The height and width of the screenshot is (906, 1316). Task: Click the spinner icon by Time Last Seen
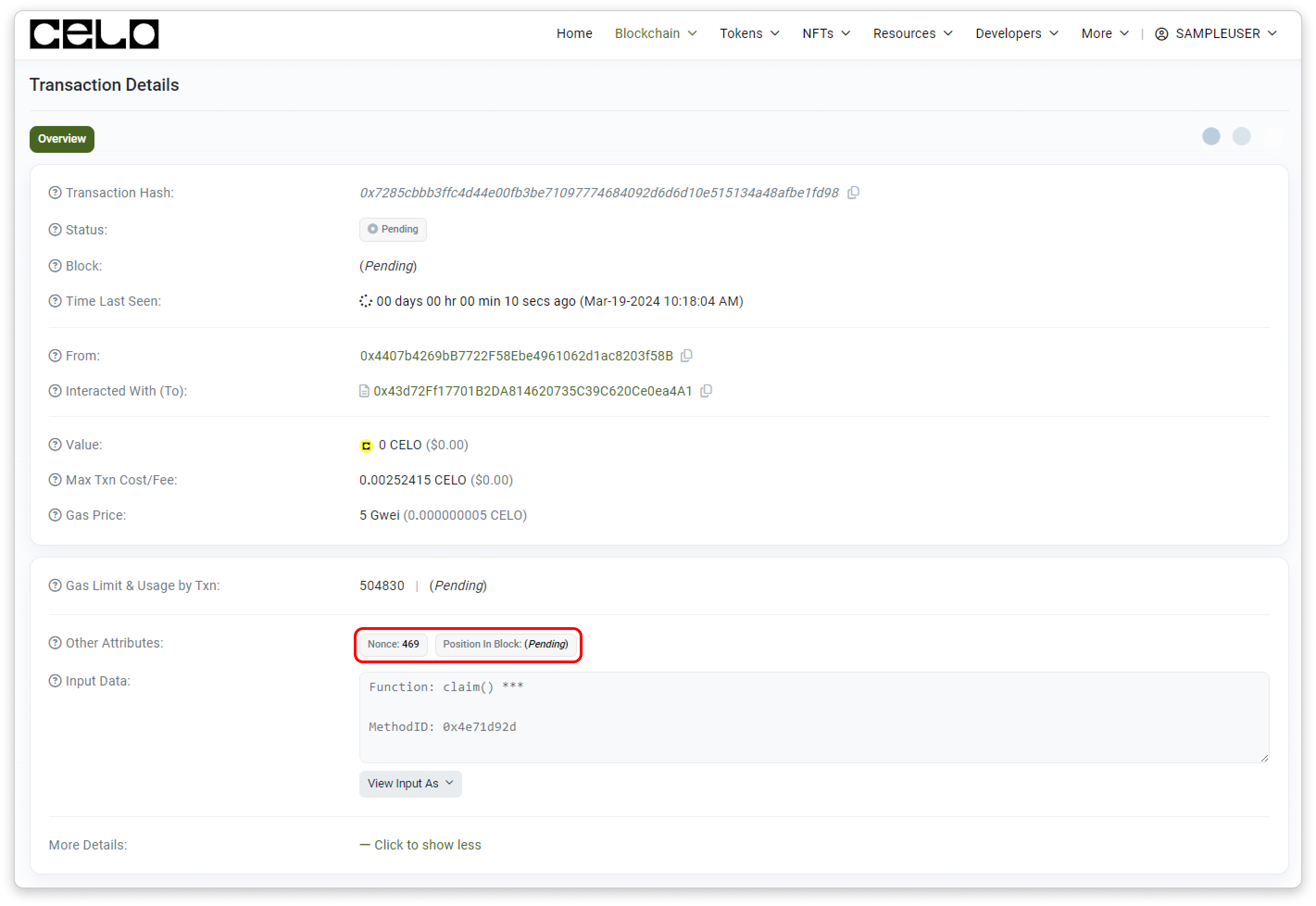[x=365, y=301]
